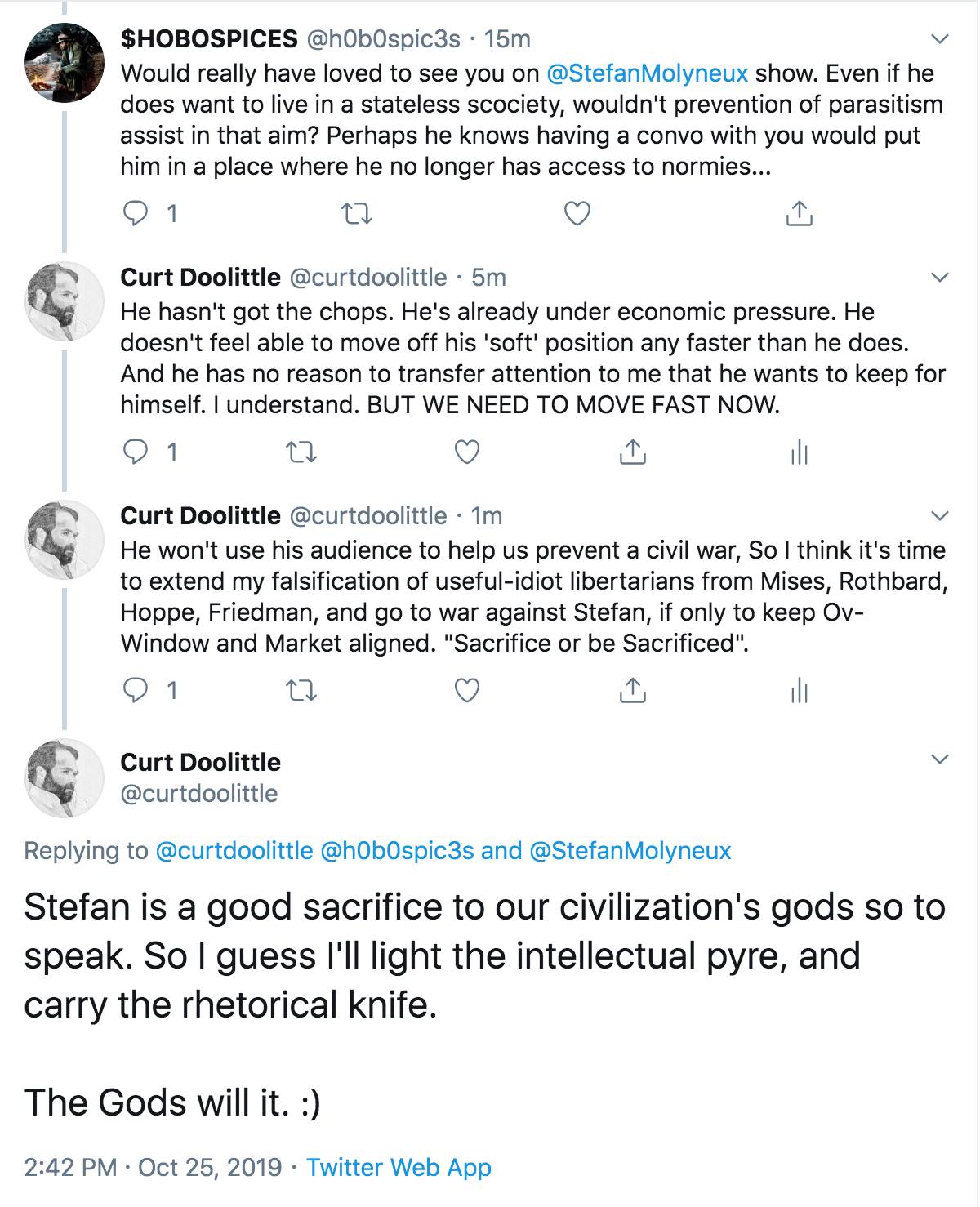Expand the main tweet's options chevron

click(x=941, y=760)
